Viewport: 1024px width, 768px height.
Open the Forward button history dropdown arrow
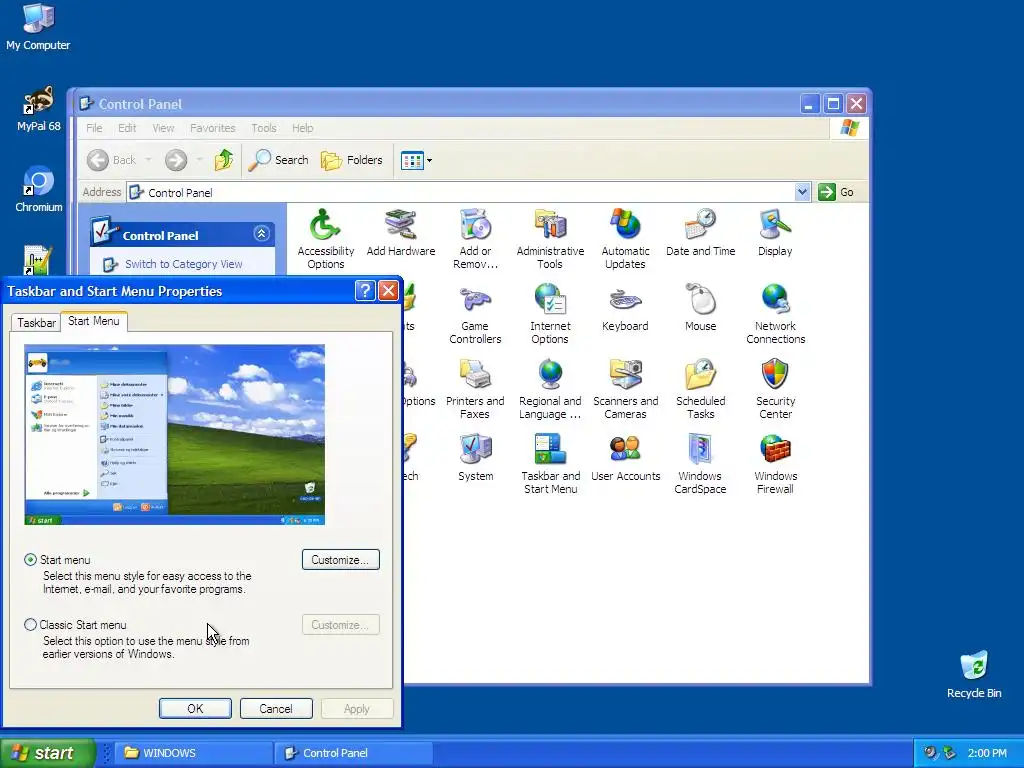tap(199, 159)
